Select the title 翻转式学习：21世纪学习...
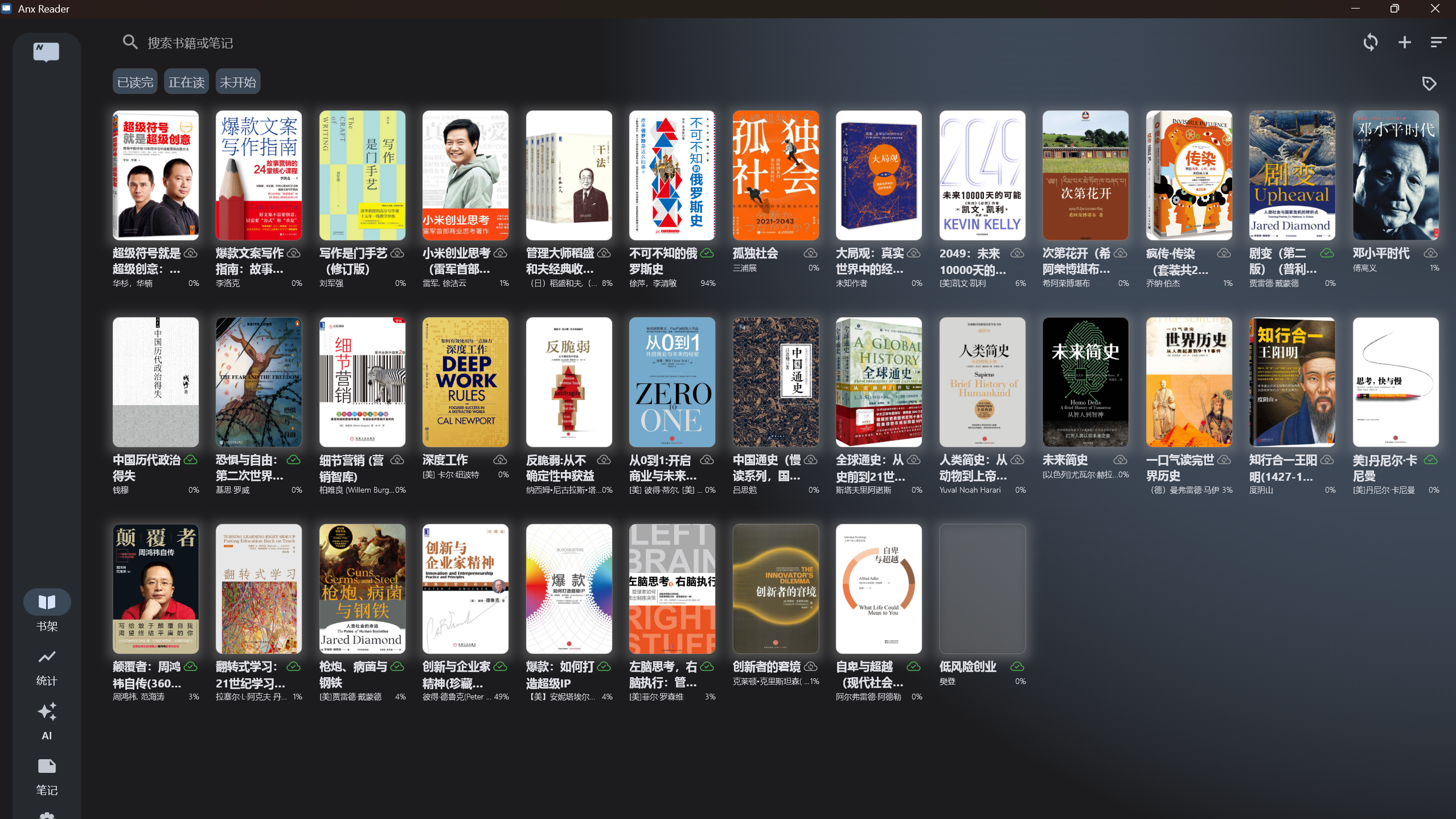The image size is (1456, 819). coord(251,675)
